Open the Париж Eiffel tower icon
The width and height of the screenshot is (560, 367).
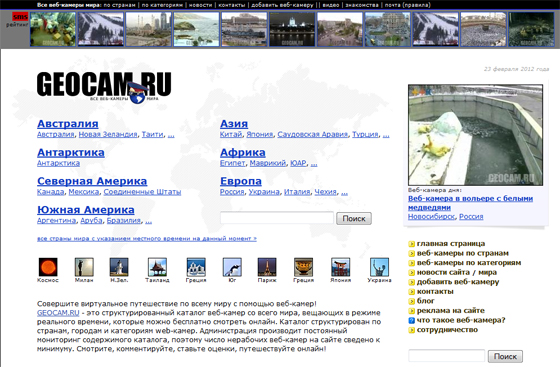(x=267, y=267)
